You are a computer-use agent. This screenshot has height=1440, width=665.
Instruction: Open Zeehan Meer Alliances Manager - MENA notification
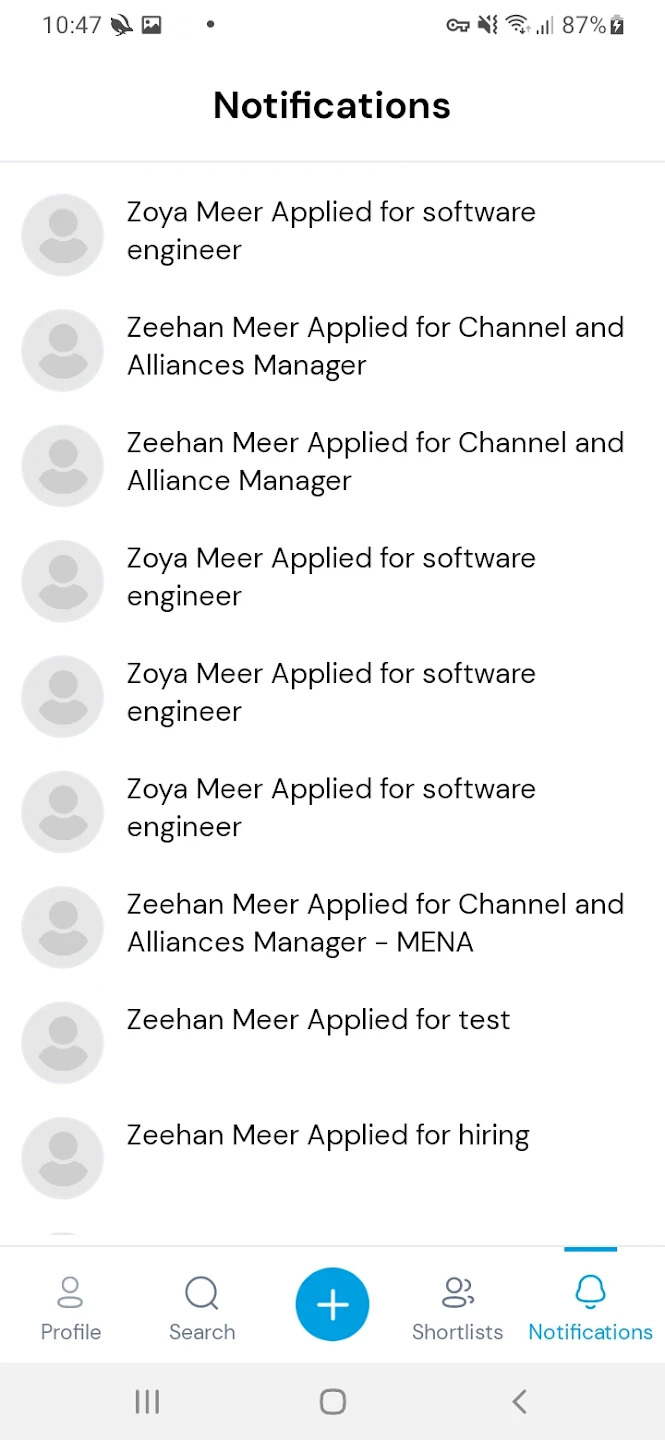pyautogui.click(x=332, y=926)
